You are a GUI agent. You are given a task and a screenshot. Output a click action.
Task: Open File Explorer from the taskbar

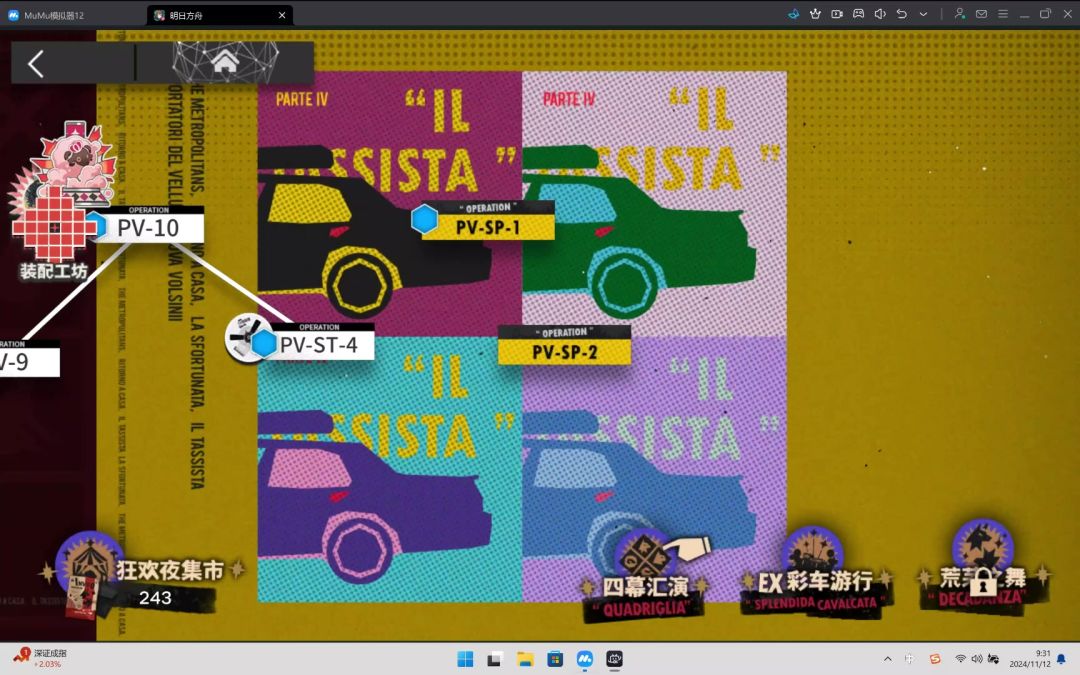pyautogui.click(x=525, y=659)
